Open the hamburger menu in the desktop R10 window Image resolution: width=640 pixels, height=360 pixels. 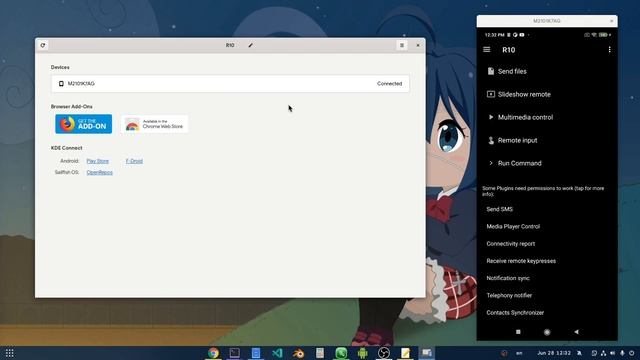pyautogui.click(x=402, y=45)
